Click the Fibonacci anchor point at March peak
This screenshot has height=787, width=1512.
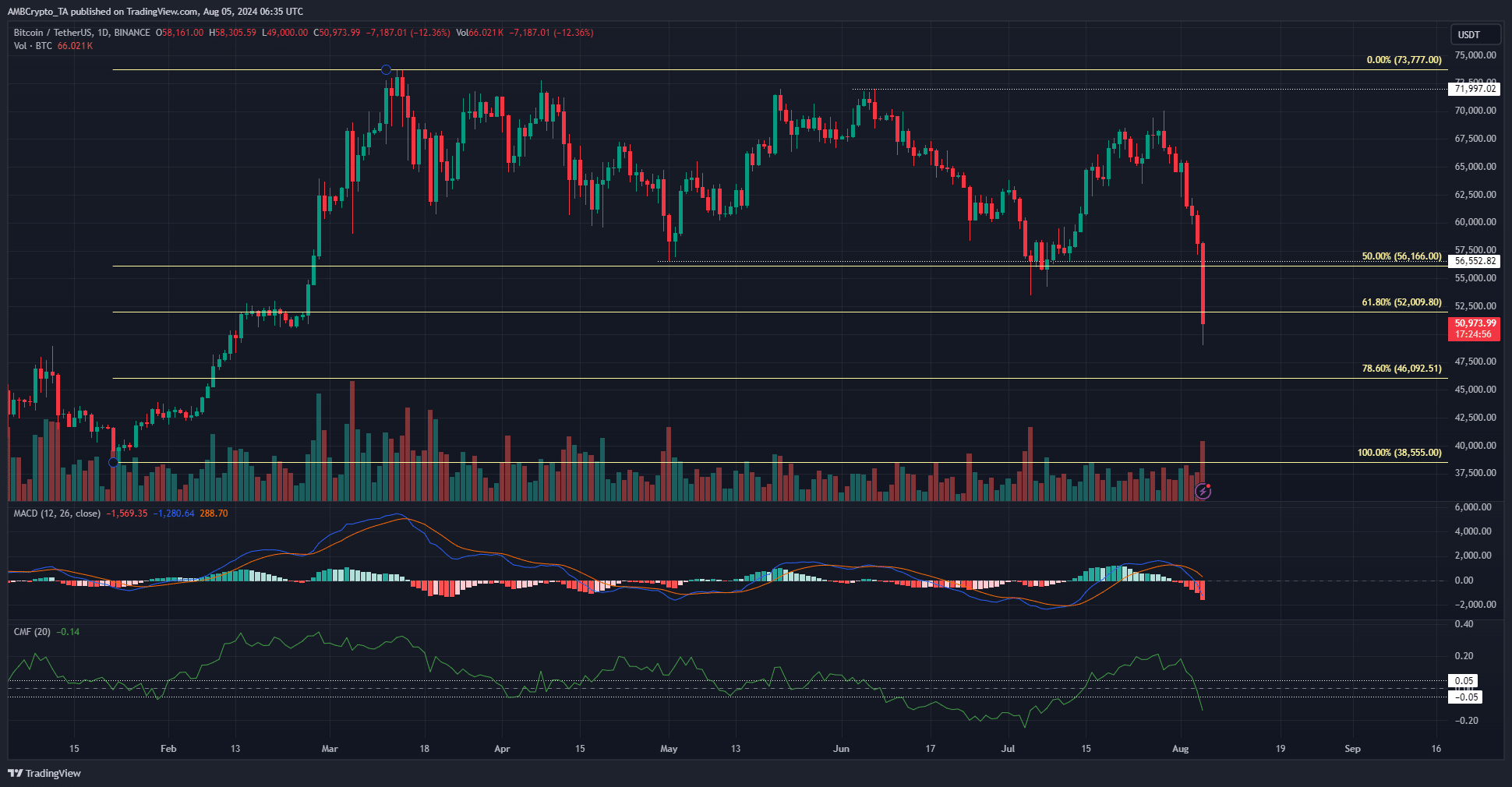[386, 70]
